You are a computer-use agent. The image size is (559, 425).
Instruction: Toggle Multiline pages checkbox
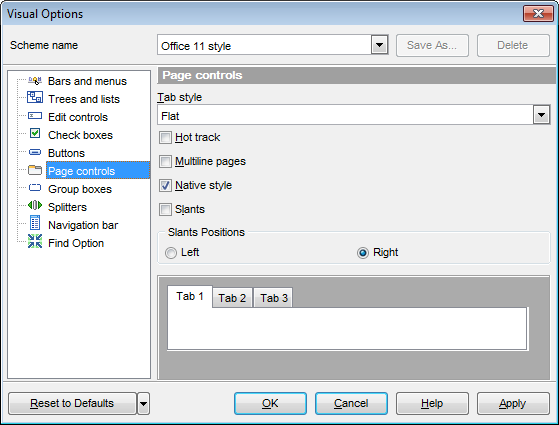point(165,161)
